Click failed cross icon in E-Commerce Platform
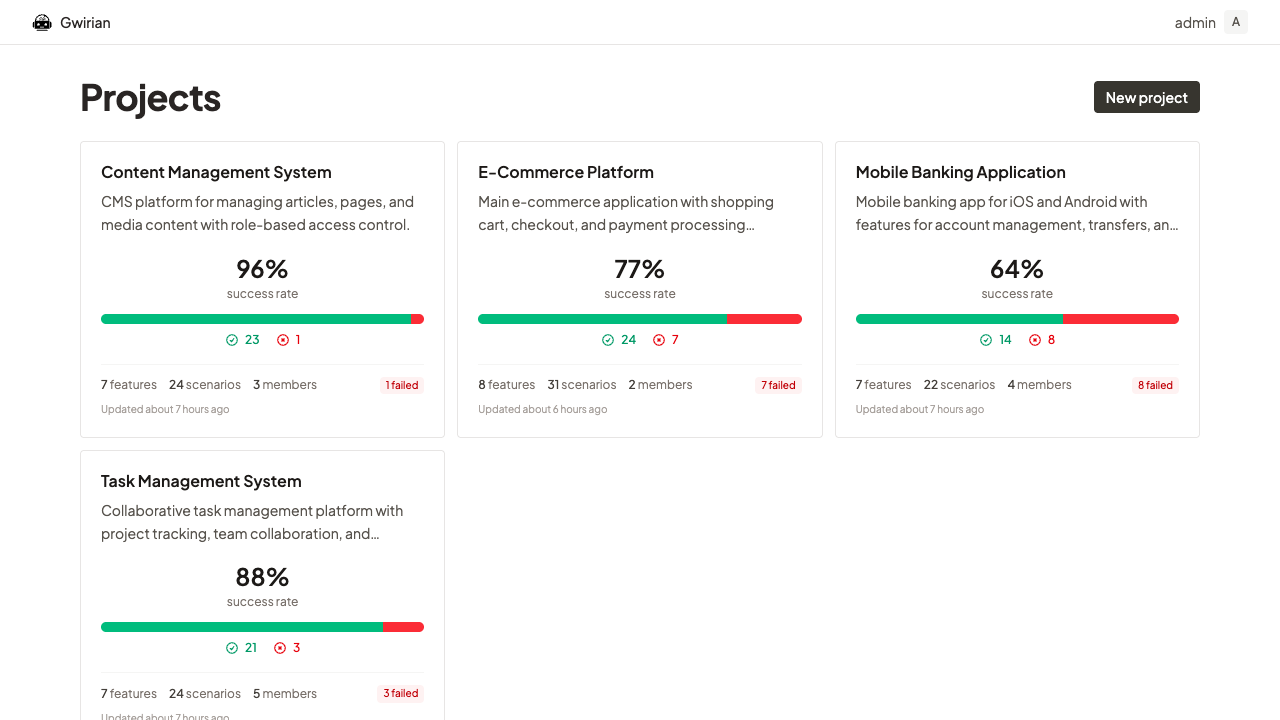This screenshot has width=1280, height=720. point(659,340)
